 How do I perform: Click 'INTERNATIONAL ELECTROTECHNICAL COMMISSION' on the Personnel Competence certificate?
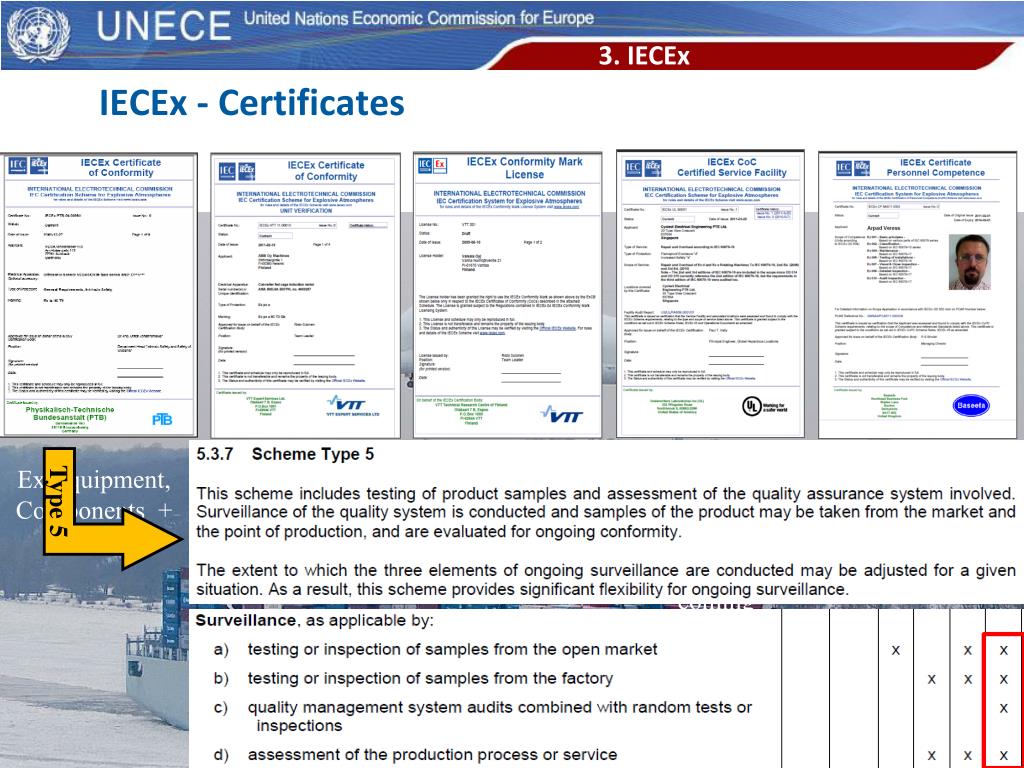tap(917, 187)
